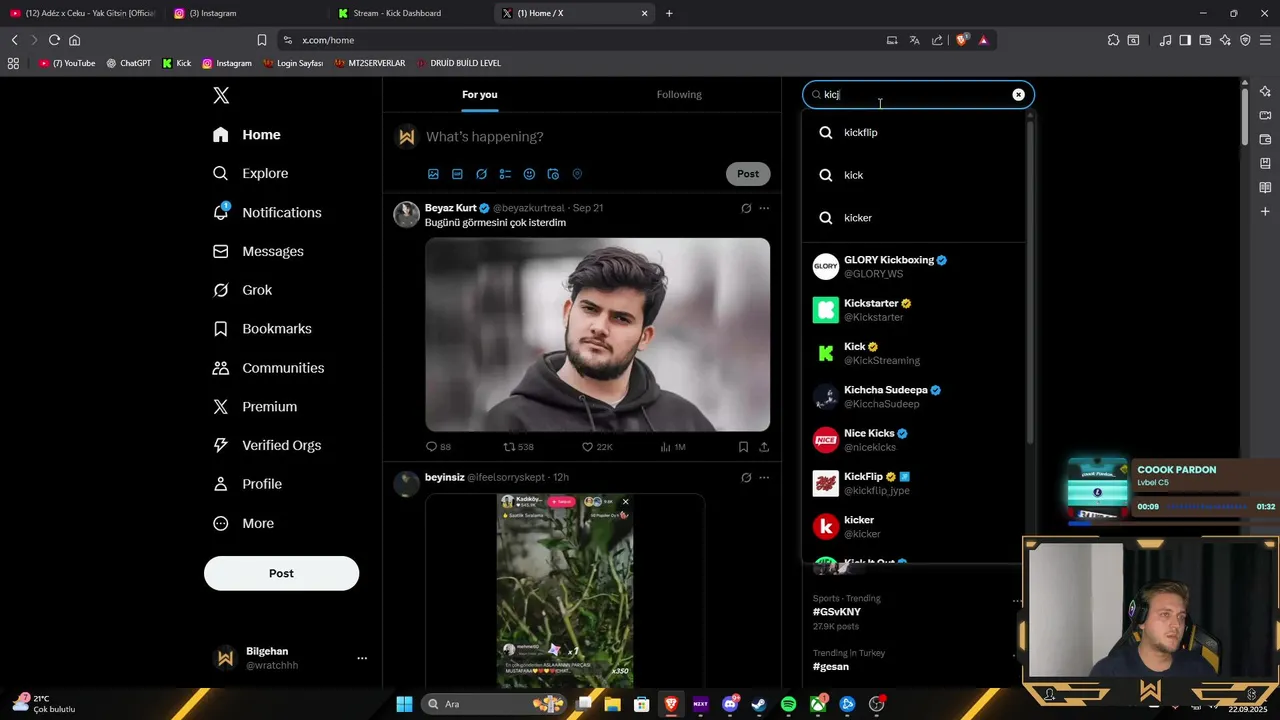Open Profile in the sidebar
The height and width of the screenshot is (720, 1280).
click(x=247, y=484)
